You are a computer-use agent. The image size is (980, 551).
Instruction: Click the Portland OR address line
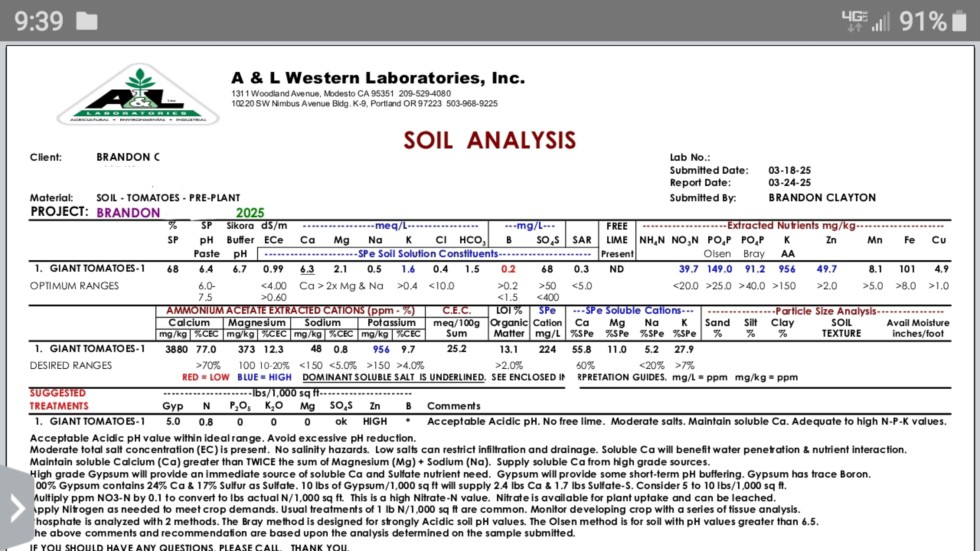pos(364,103)
